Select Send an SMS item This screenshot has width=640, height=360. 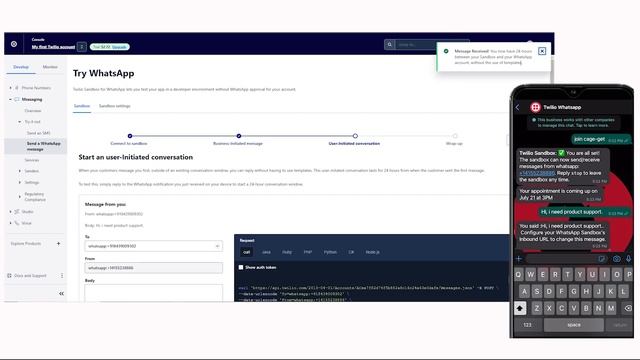(x=38, y=133)
